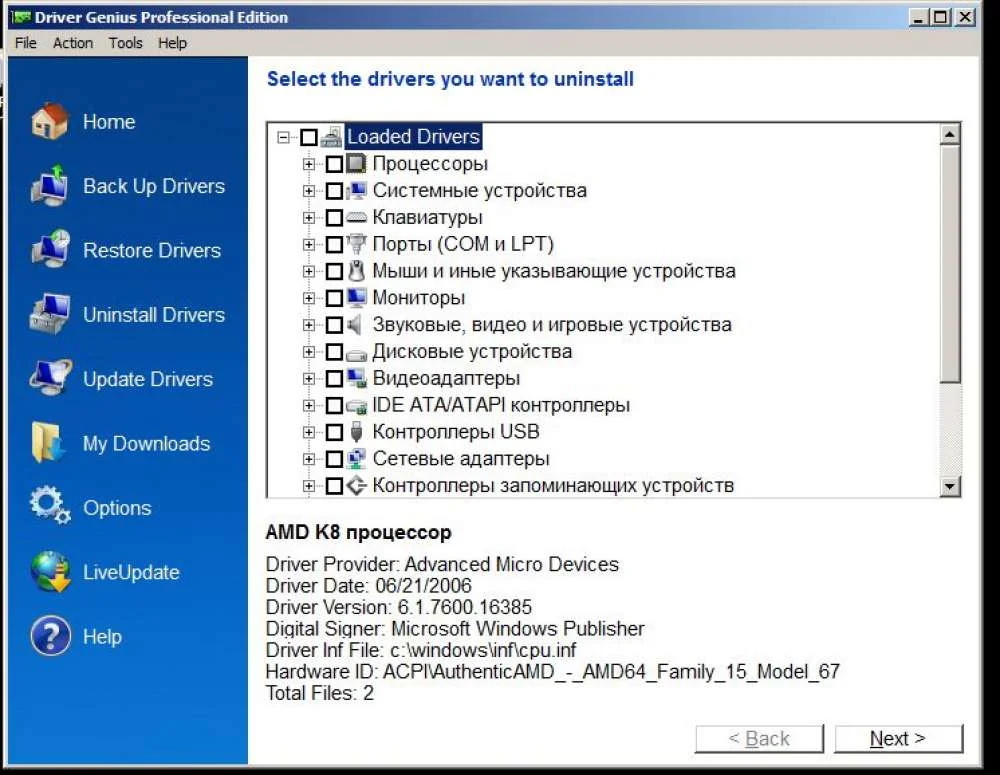This screenshot has height=775, width=1000.
Task: Click the Home house icon
Action: coord(49,121)
